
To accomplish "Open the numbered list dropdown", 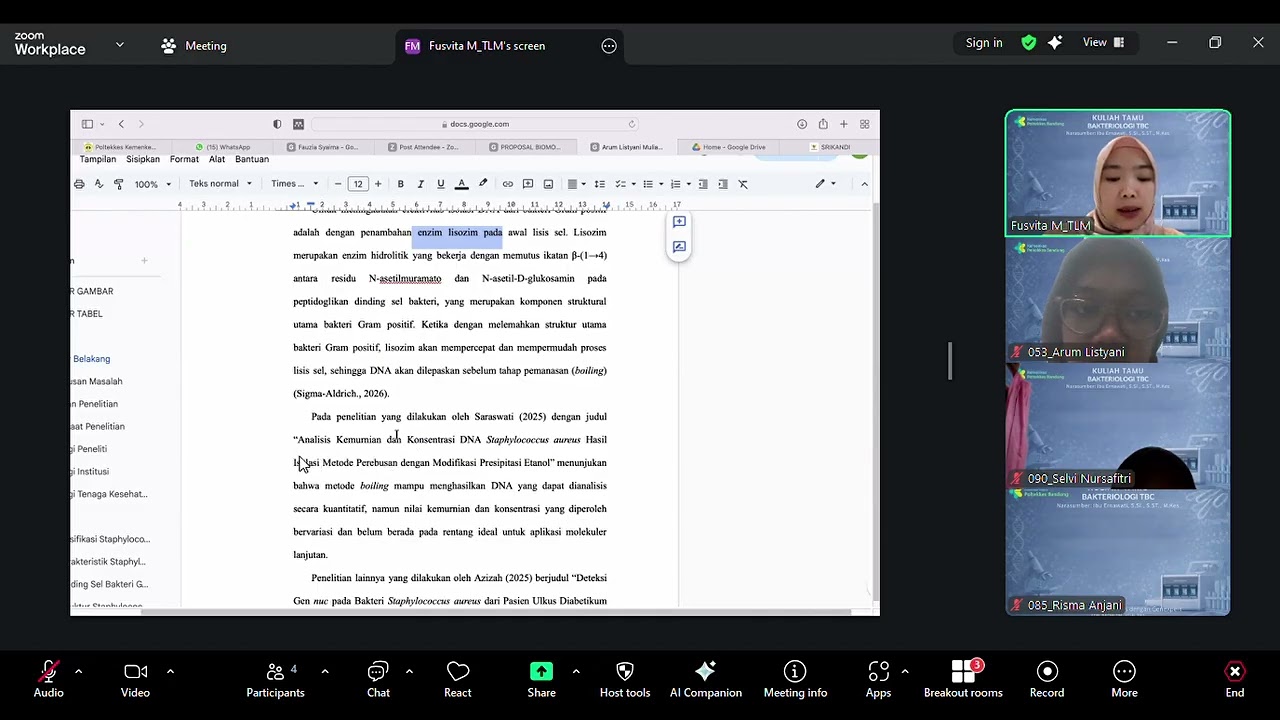I will tap(680, 184).
